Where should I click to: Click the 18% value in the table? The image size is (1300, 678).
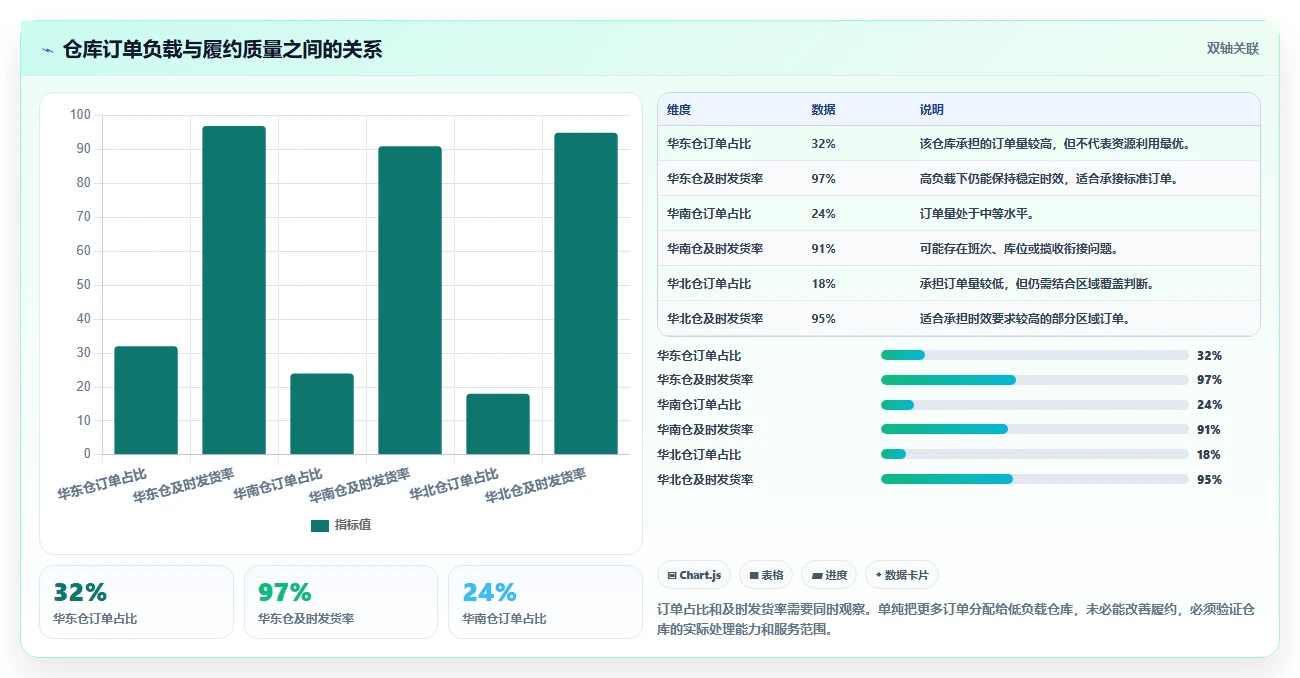[823, 284]
